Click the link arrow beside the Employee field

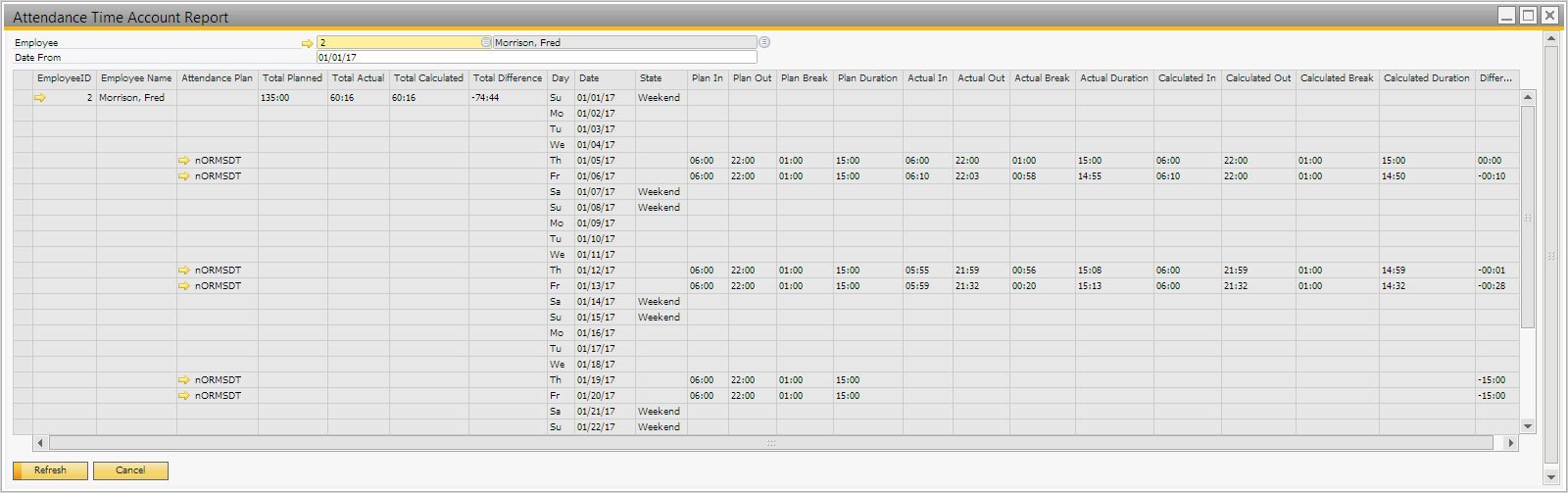307,43
